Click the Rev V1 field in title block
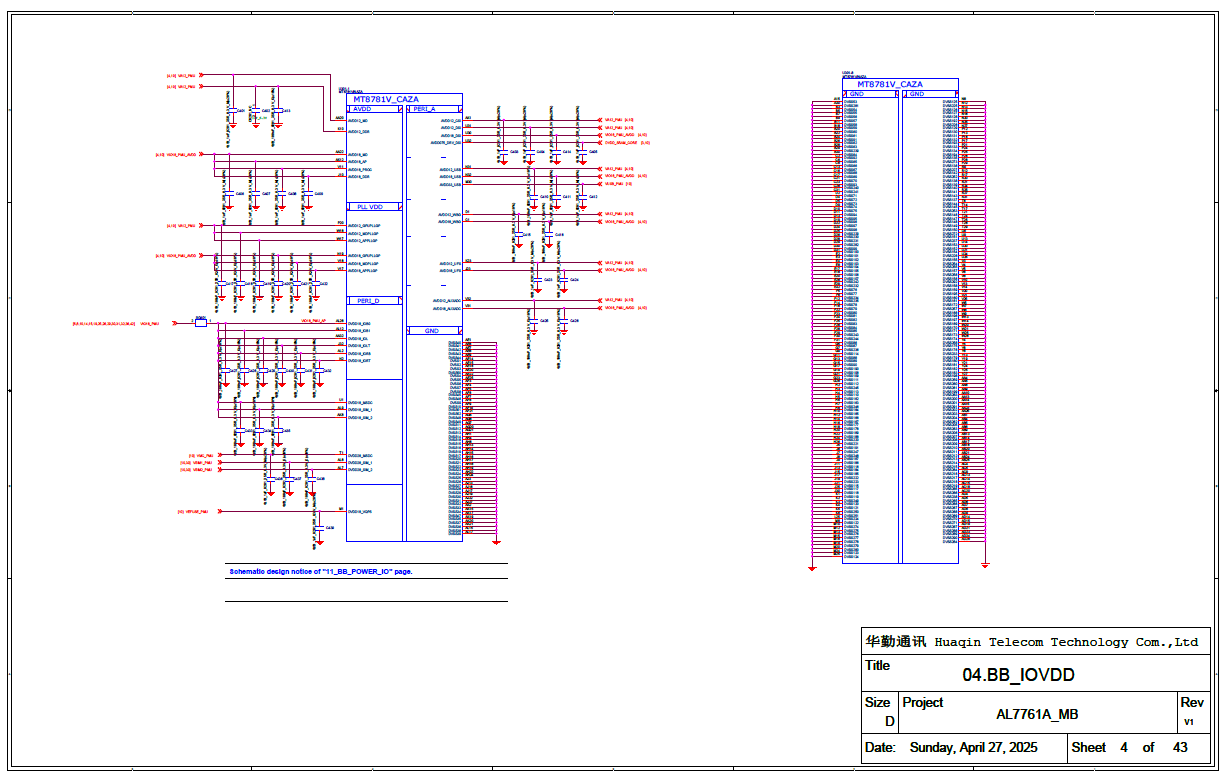The height and width of the screenshot is (780, 1223). [x=1190, y=721]
